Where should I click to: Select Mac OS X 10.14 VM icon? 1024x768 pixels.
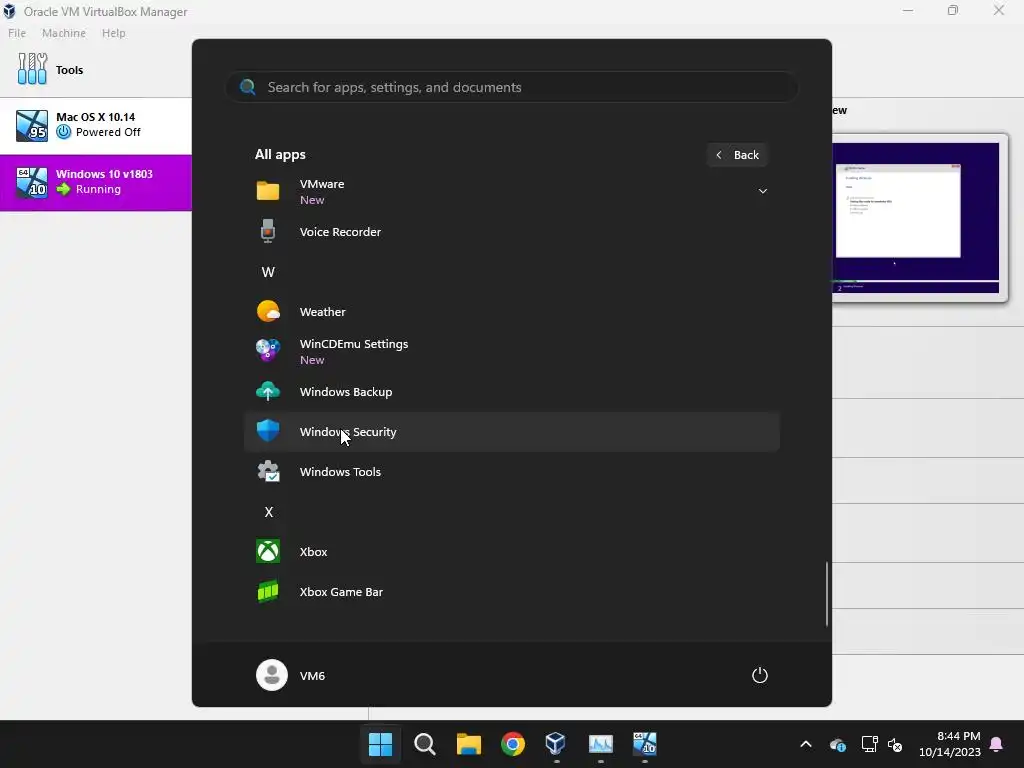click(31, 125)
